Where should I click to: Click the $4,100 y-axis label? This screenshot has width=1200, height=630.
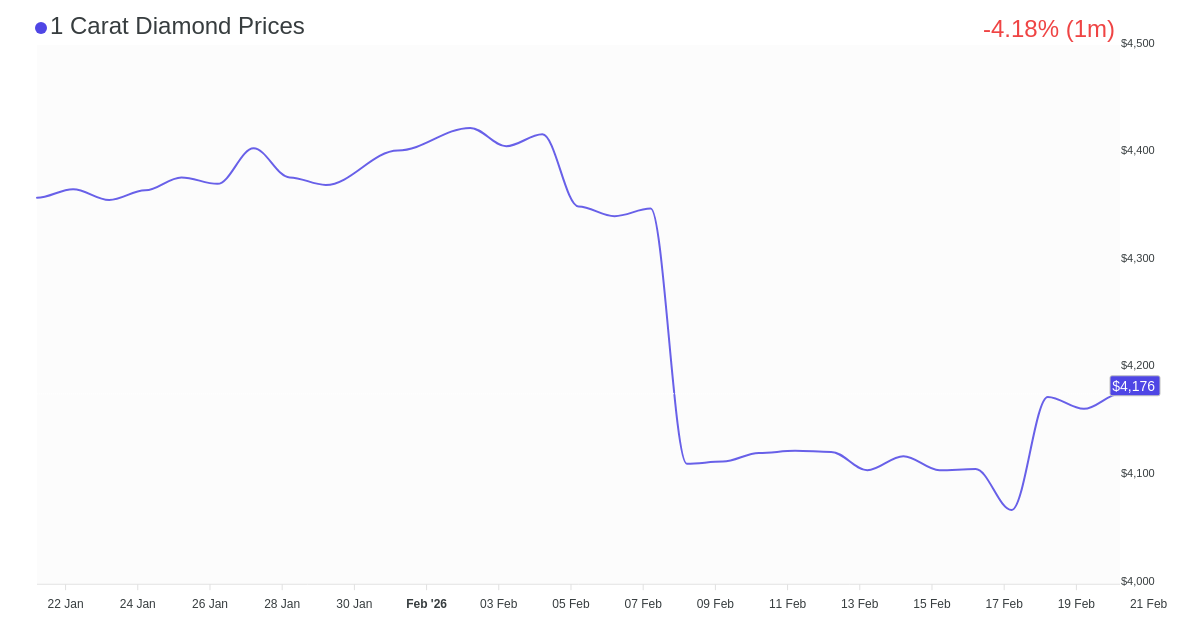(x=1137, y=473)
